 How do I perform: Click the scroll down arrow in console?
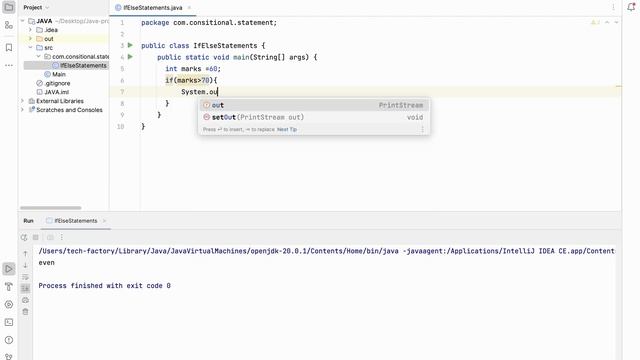point(25,265)
